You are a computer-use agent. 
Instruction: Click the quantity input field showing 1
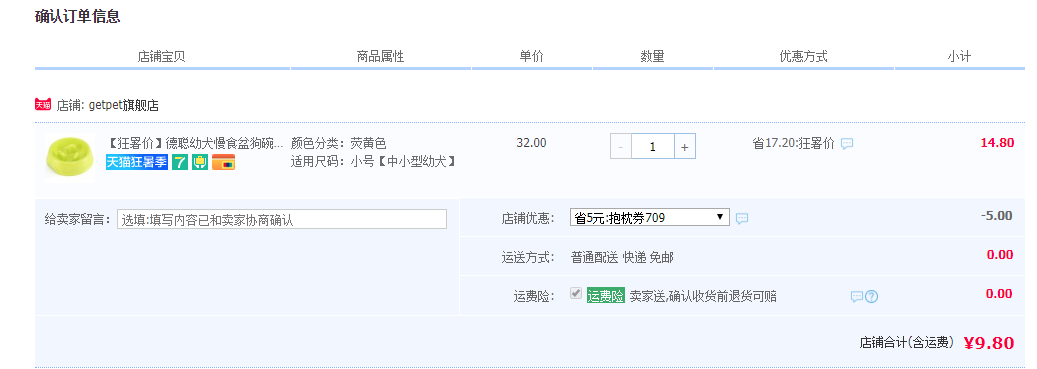(653, 146)
